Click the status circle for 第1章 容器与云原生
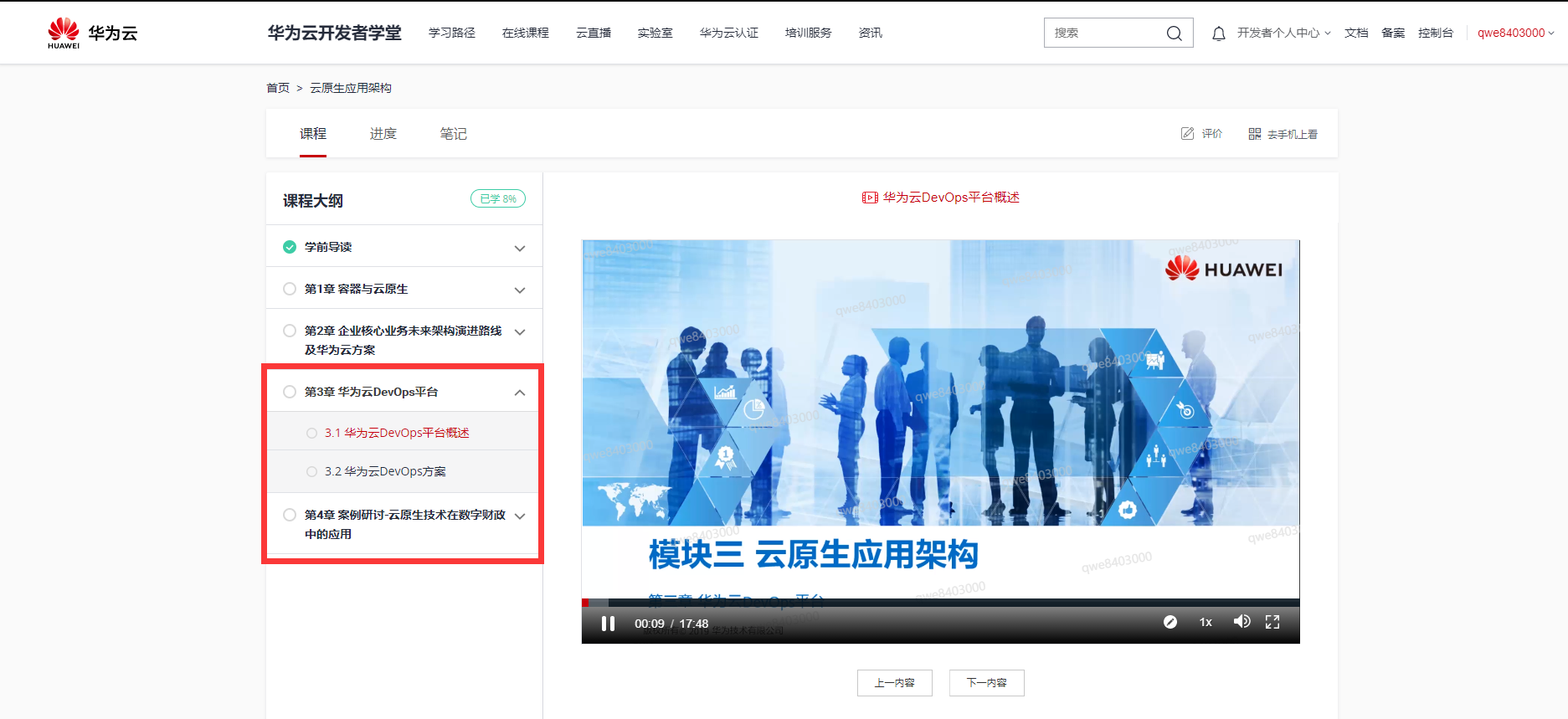The image size is (1568, 719). [290, 289]
